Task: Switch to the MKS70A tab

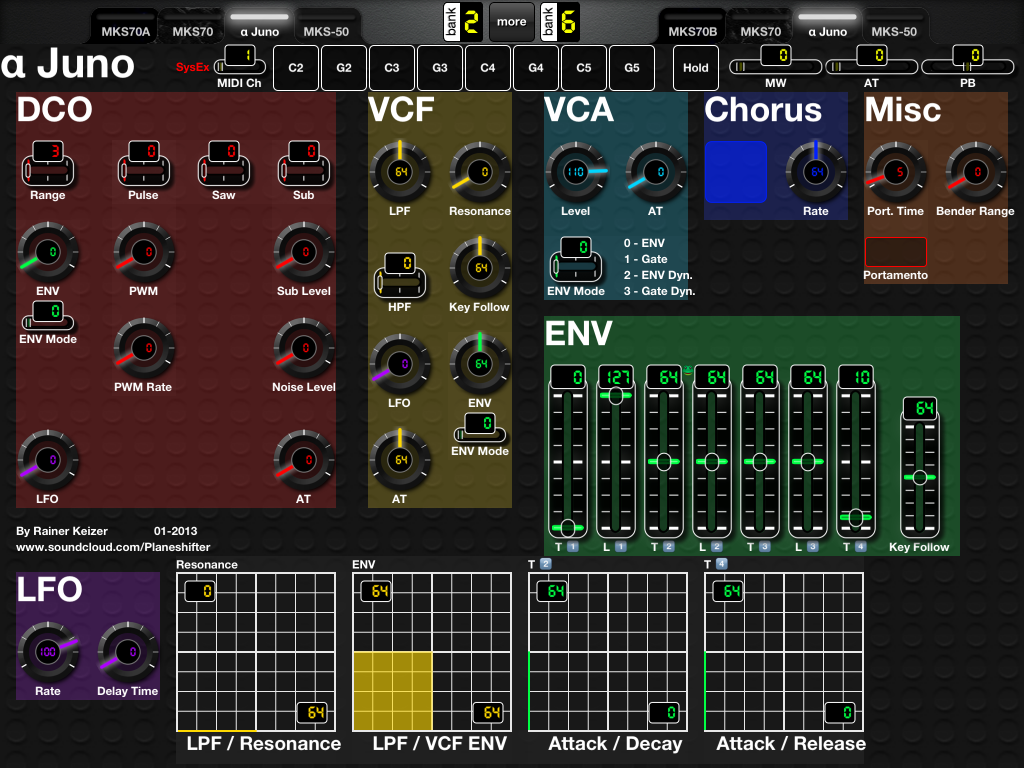Action: point(125,26)
